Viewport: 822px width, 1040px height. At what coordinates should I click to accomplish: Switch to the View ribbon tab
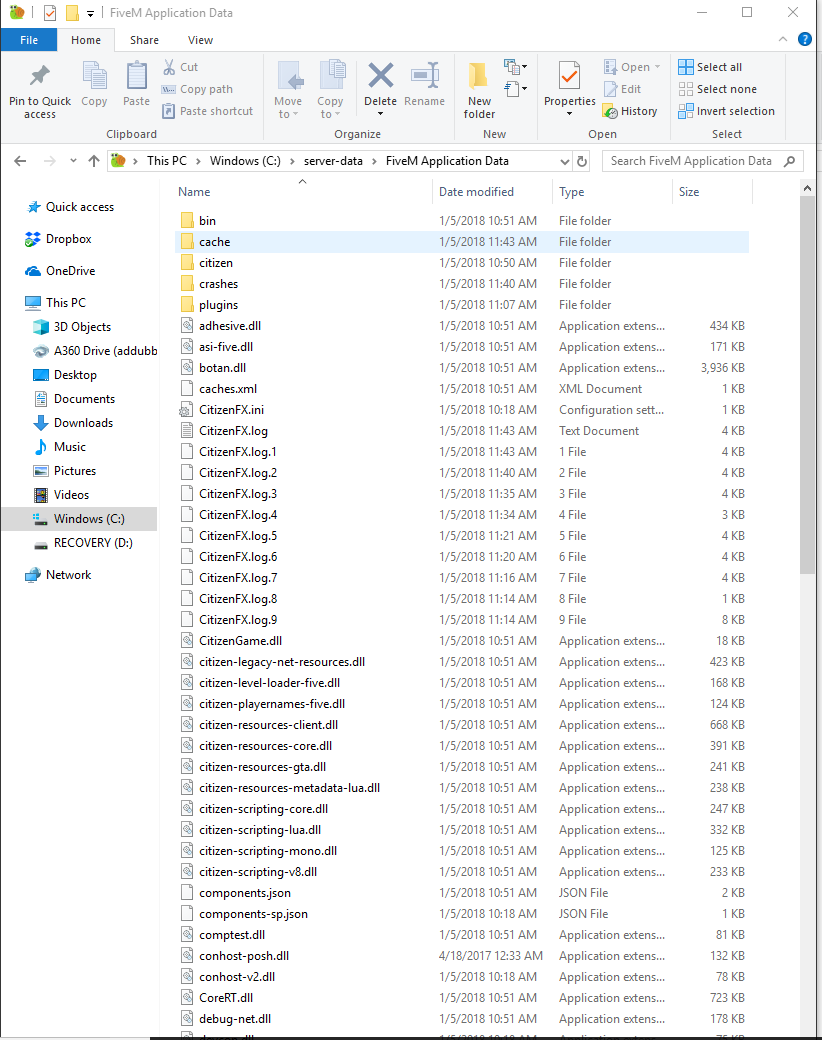(x=200, y=40)
